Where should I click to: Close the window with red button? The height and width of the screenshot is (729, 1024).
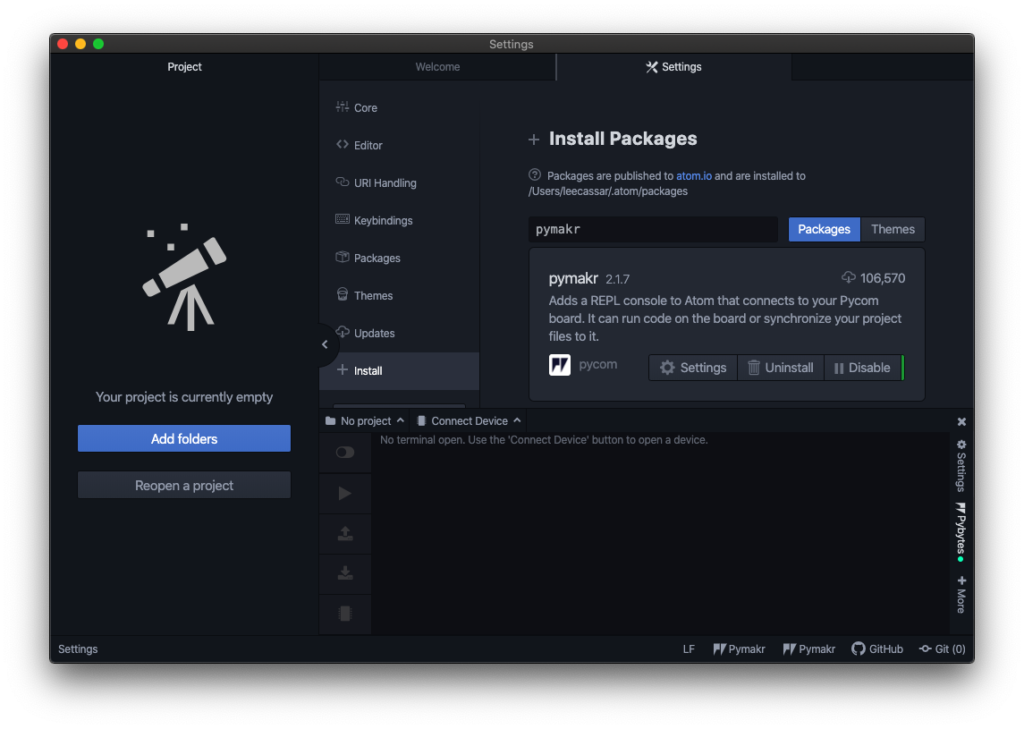pyautogui.click(x=63, y=44)
